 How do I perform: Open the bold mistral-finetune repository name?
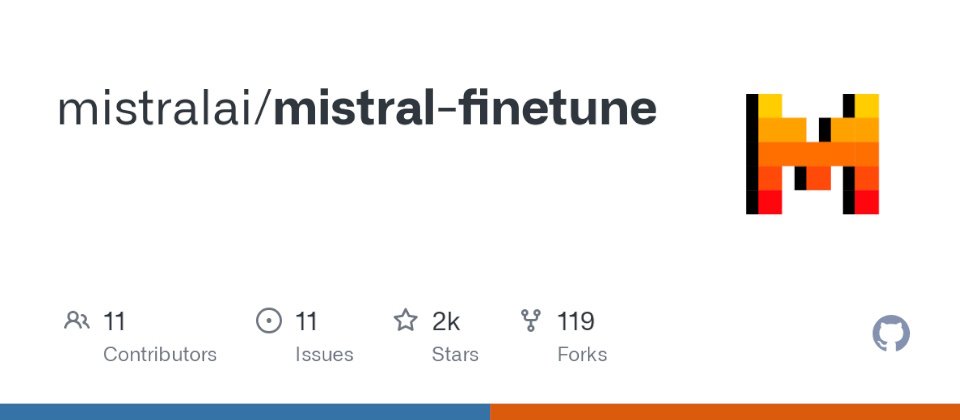click(x=465, y=108)
